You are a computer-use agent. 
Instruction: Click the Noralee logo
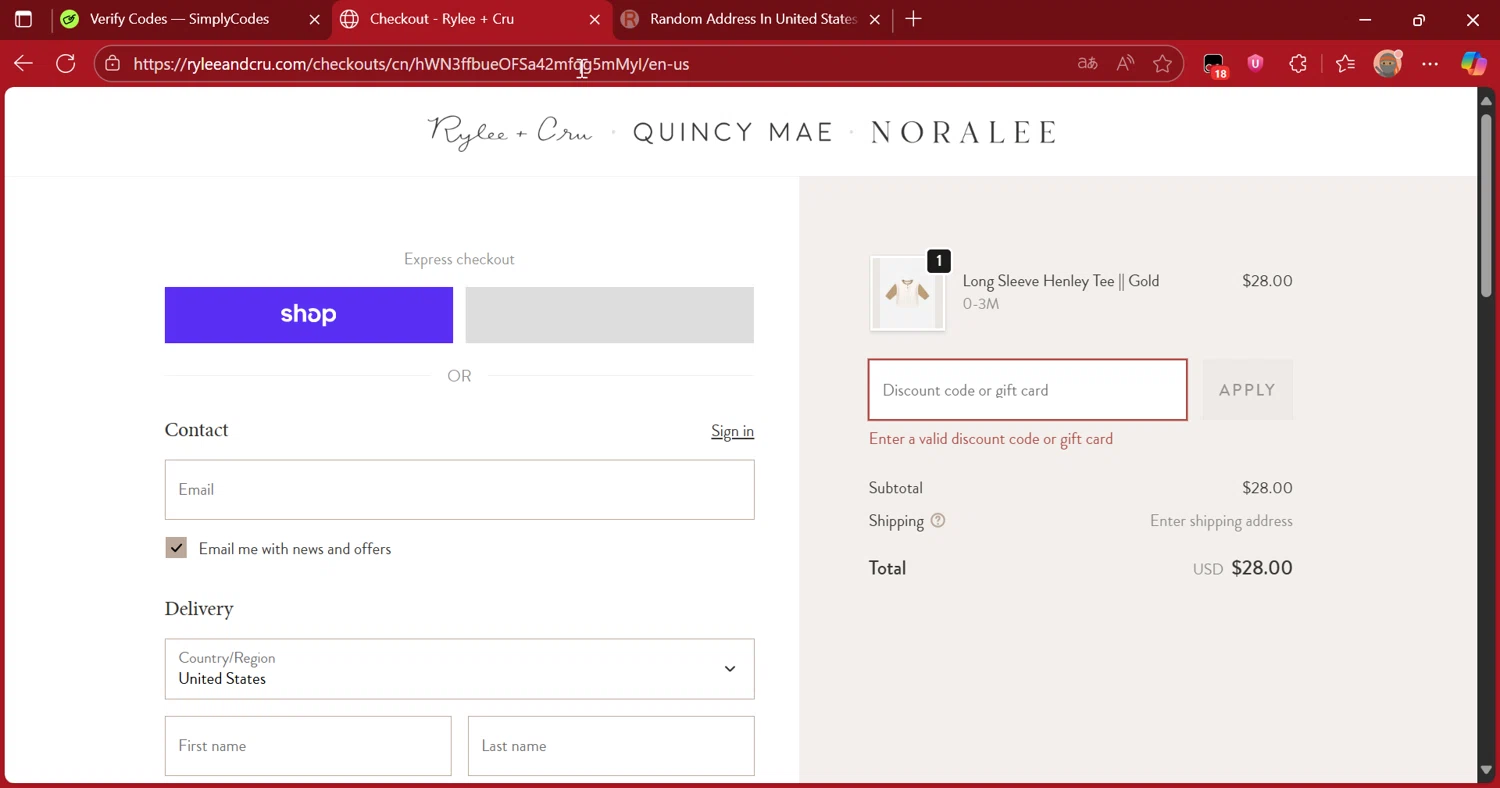[964, 132]
